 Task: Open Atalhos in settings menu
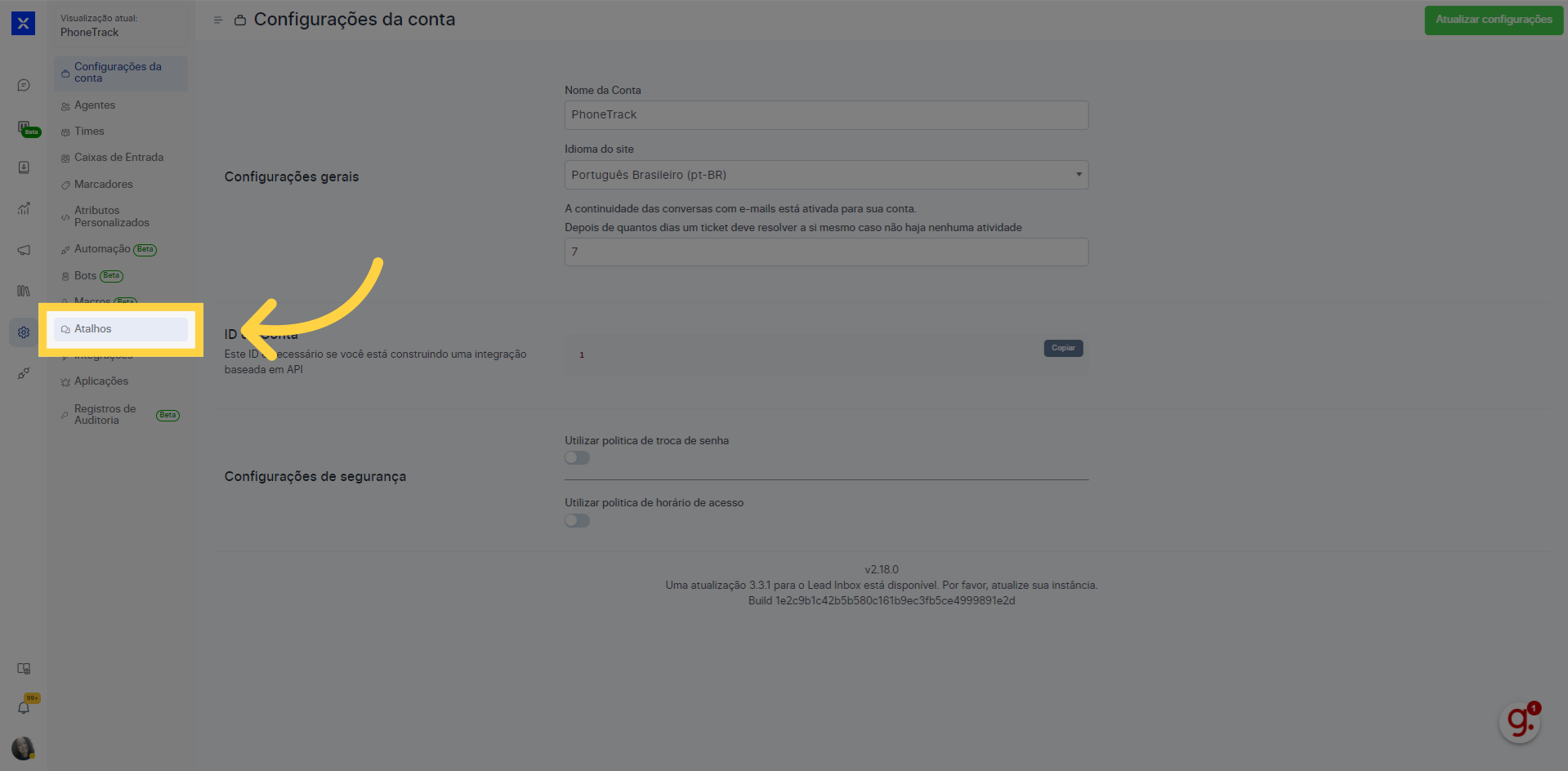pos(121,329)
